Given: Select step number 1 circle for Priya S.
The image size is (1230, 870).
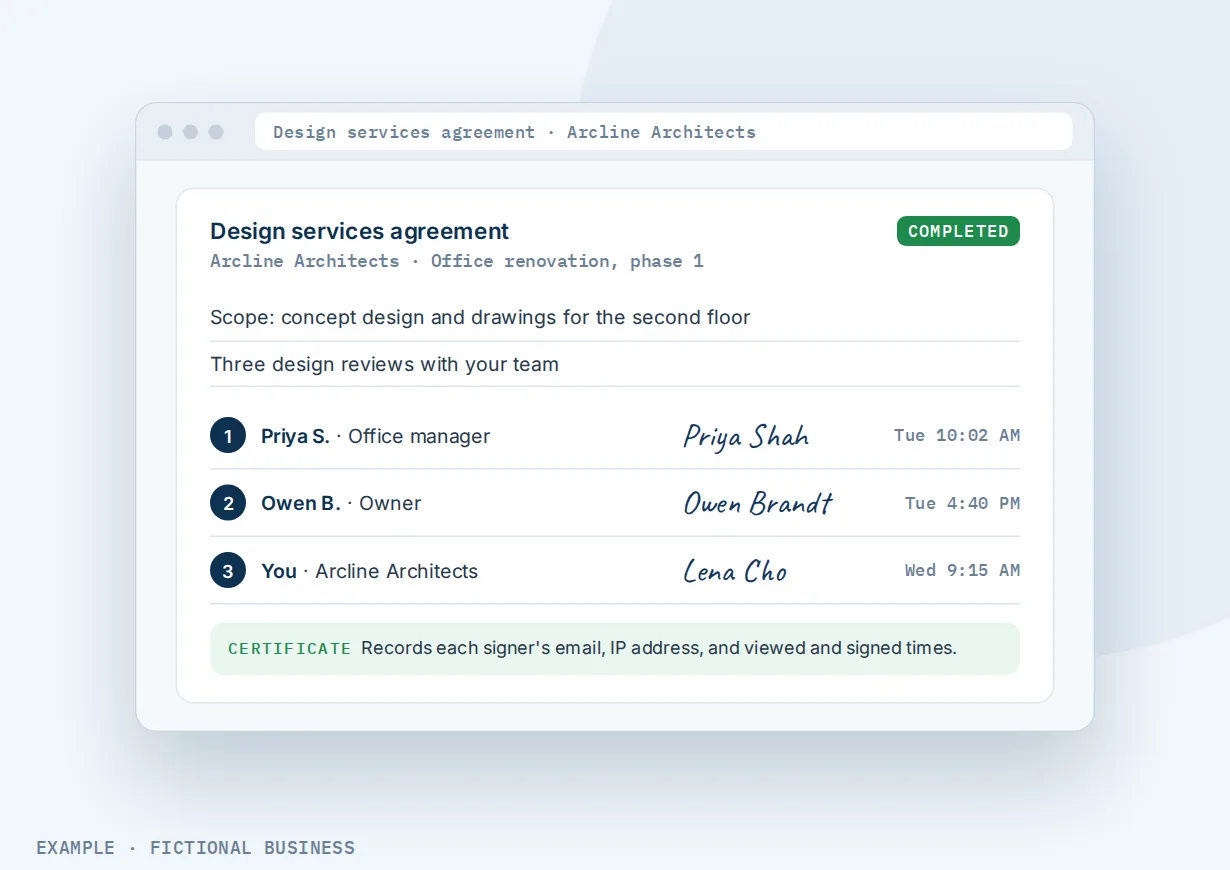Looking at the screenshot, I should pos(228,436).
